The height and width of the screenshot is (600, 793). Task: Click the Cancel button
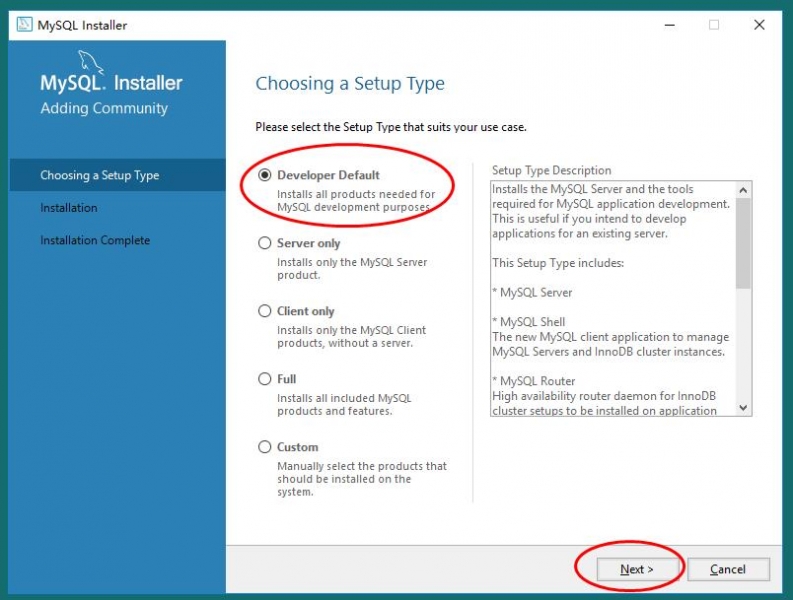(728, 569)
